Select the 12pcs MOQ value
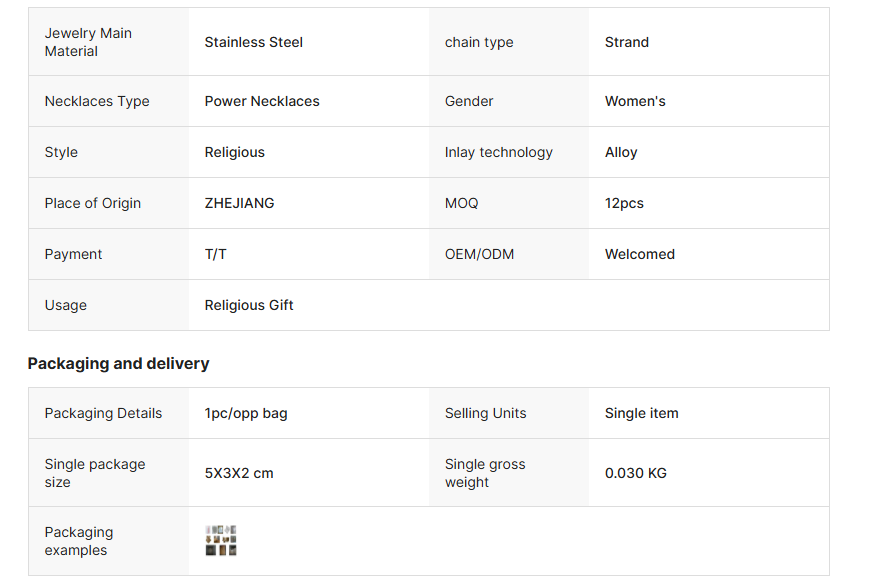The height and width of the screenshot is (585, 872). pyautogui.click(x=624, y=203)
